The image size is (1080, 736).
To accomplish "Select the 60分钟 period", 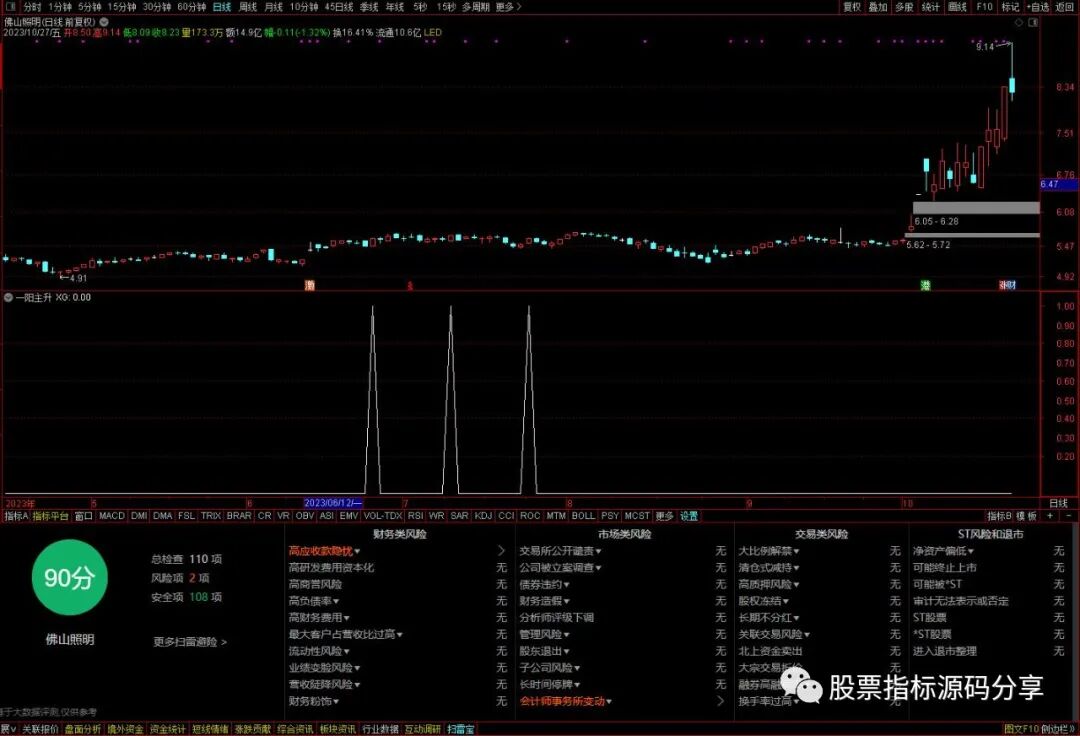I will coord(191,7).
